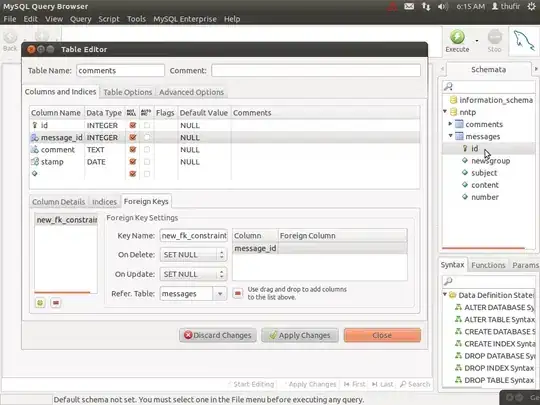540x405 pixels.
Task: Enable the auto increment checkbox for message_id
Action: [147, 137]
